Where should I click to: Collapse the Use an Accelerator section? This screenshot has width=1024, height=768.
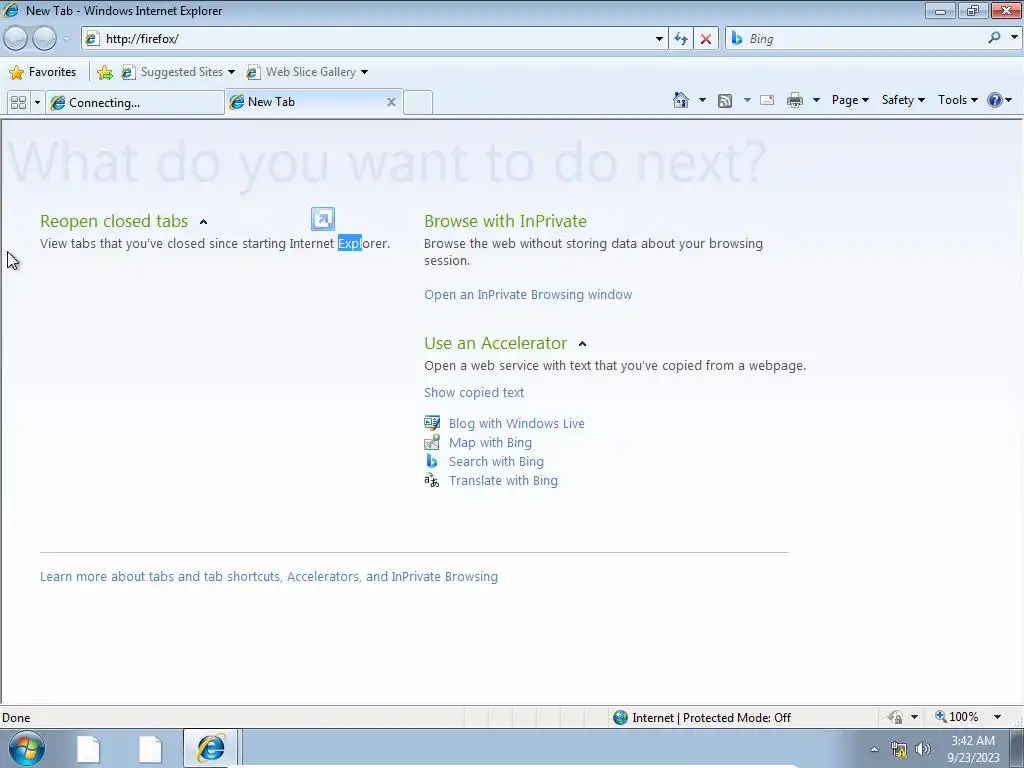583,344
